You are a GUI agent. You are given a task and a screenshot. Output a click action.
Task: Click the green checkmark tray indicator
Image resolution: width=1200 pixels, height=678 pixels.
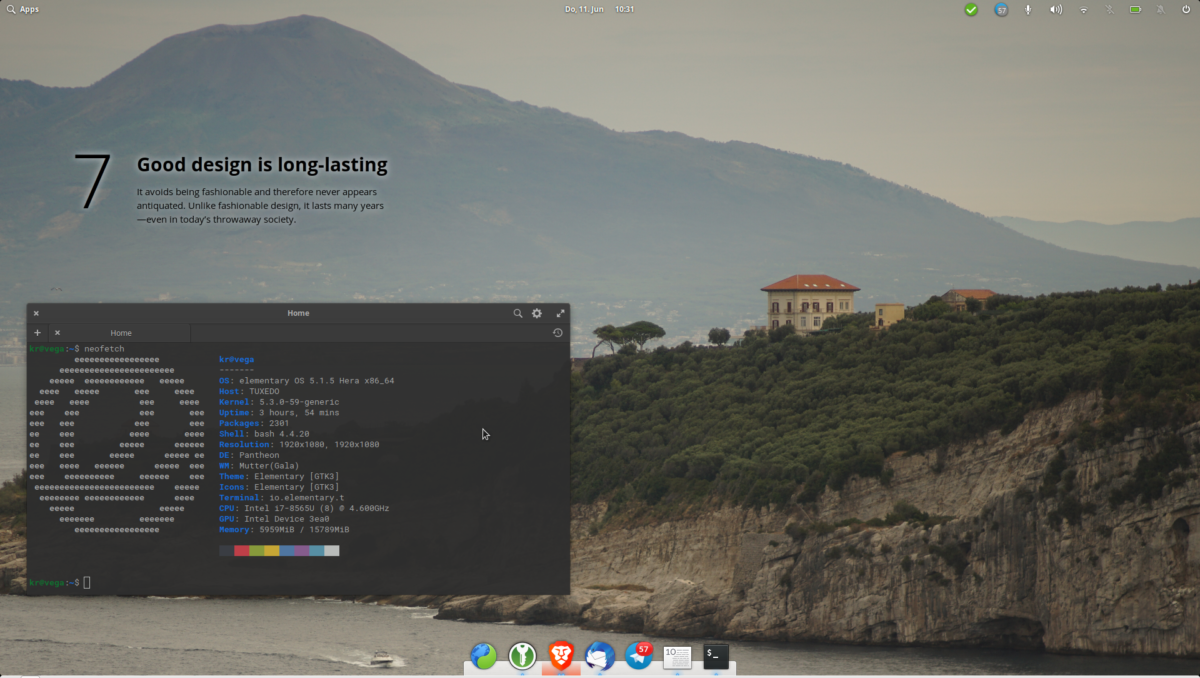click(x=971, y=9)
